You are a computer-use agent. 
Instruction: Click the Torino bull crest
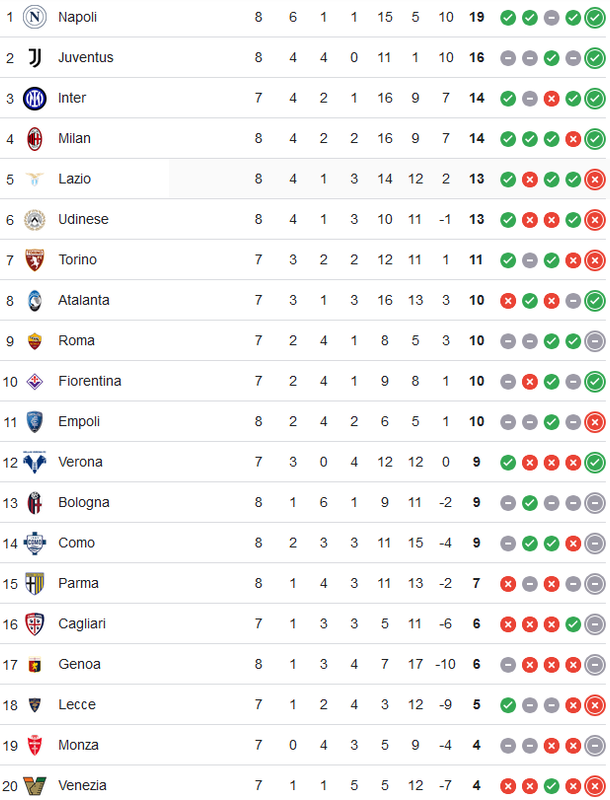click(35, 260)
